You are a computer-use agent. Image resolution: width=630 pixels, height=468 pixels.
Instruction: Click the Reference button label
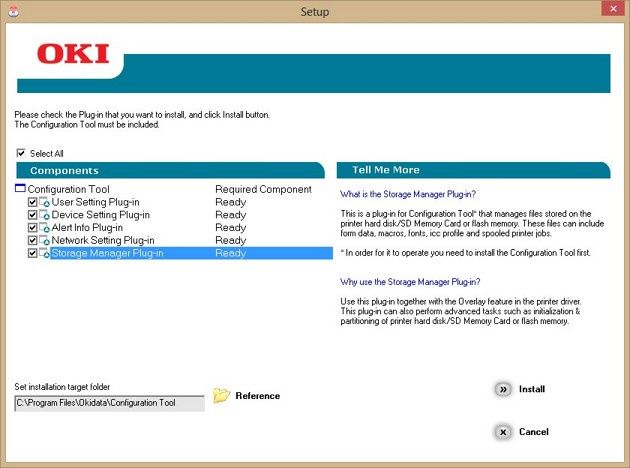[x=258, y=396]
